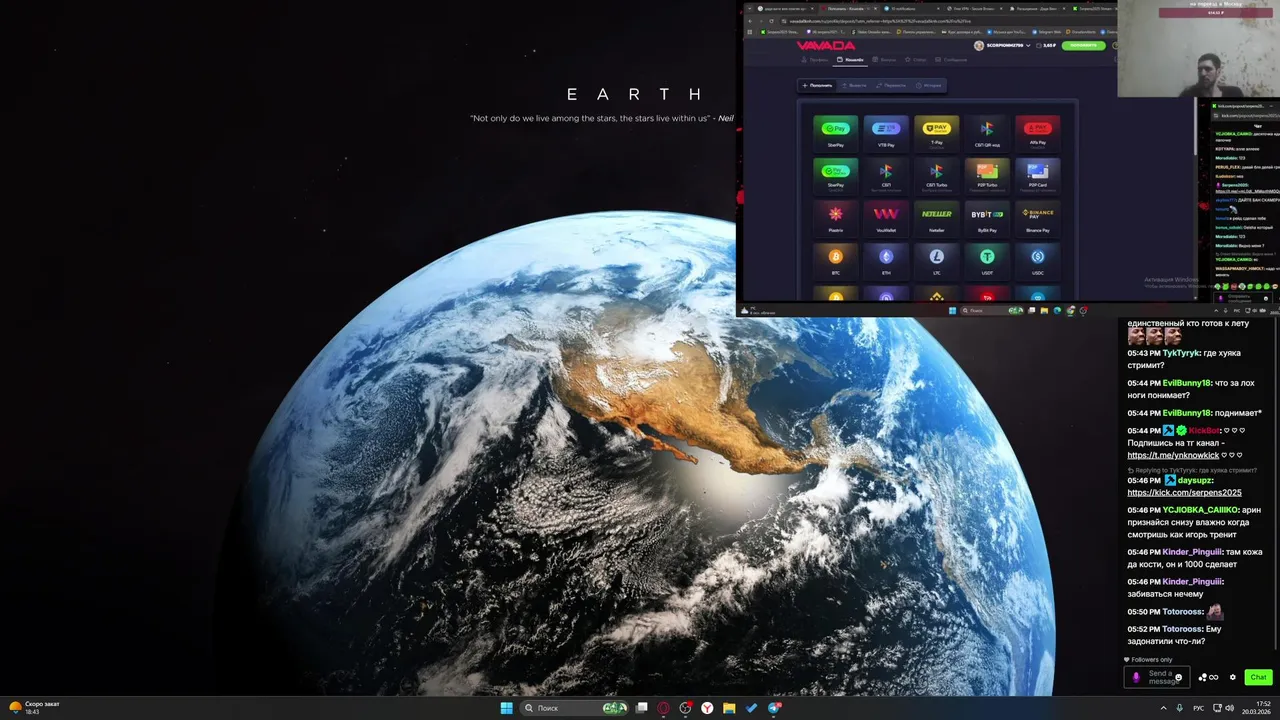Click the EvilBunny18 message 'что за лох ноги понимает?'

click(1191, 389)
